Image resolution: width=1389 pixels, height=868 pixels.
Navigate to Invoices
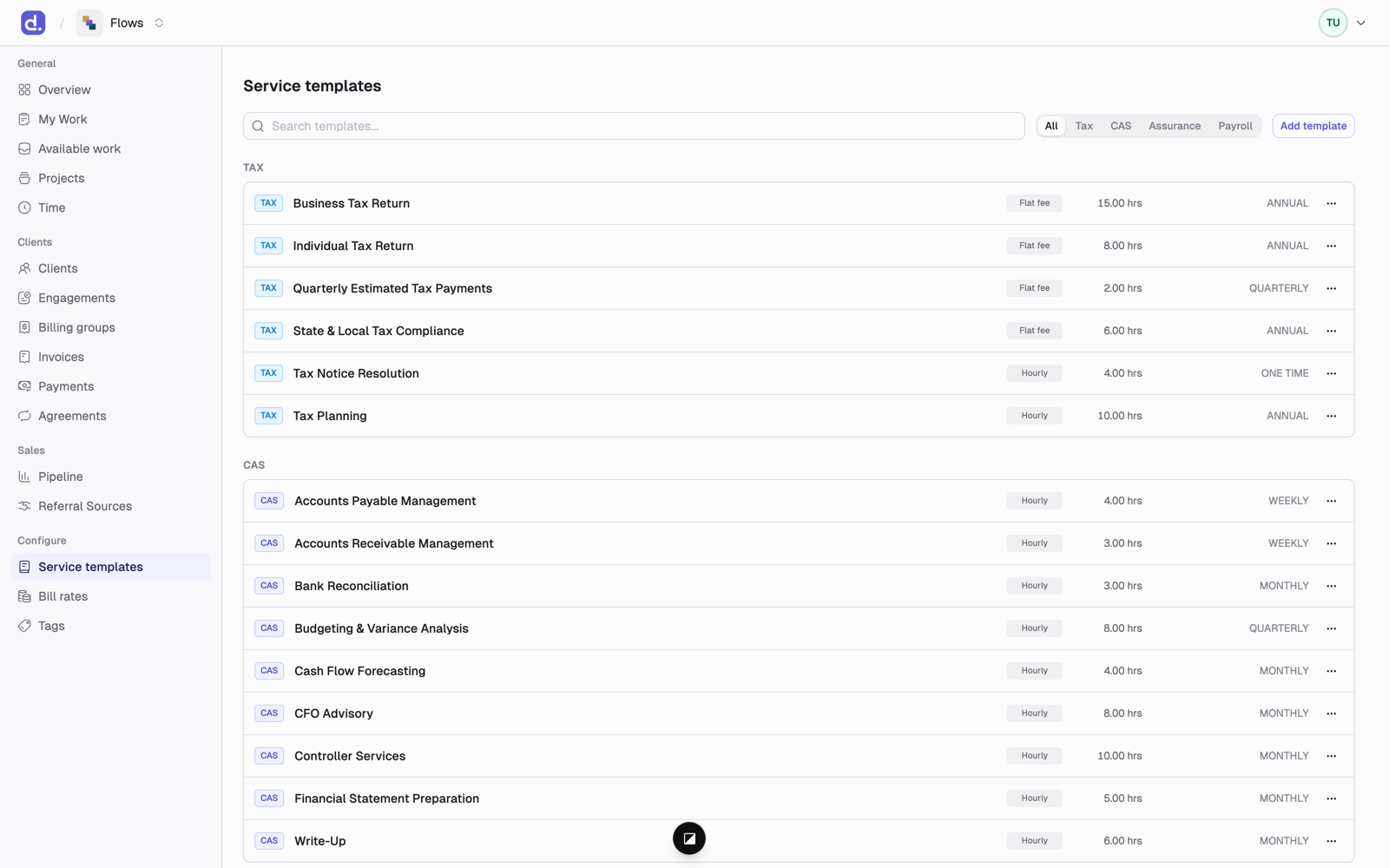click(111, 357)
